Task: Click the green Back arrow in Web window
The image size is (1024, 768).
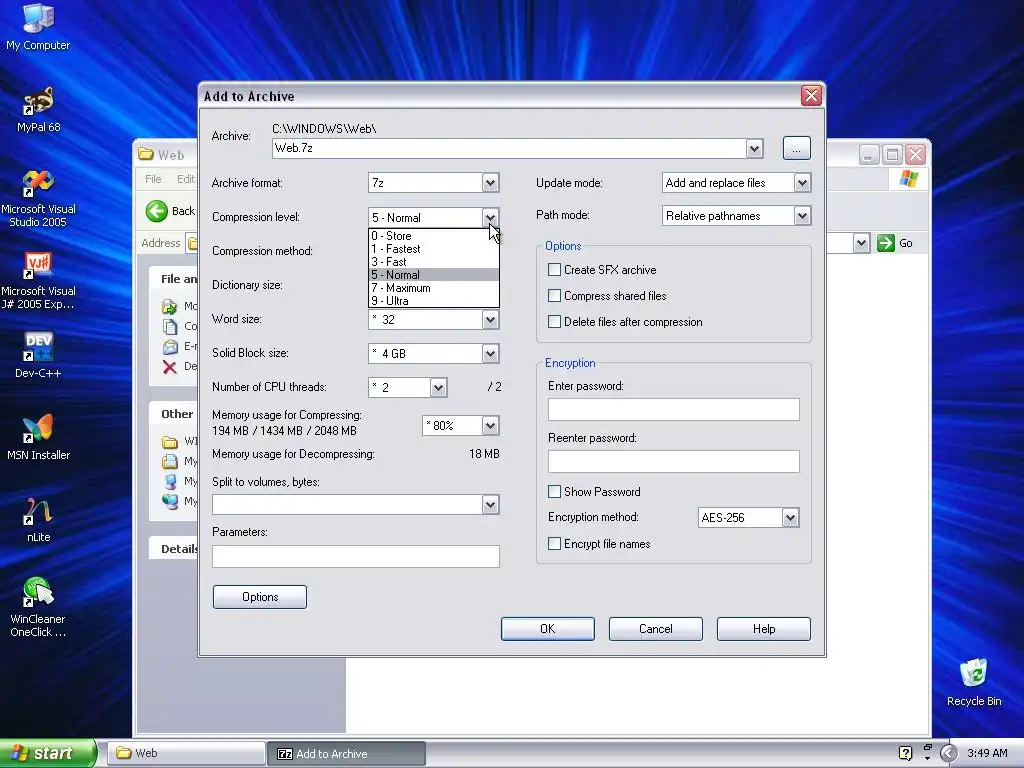Action: [x=156, y=211]
